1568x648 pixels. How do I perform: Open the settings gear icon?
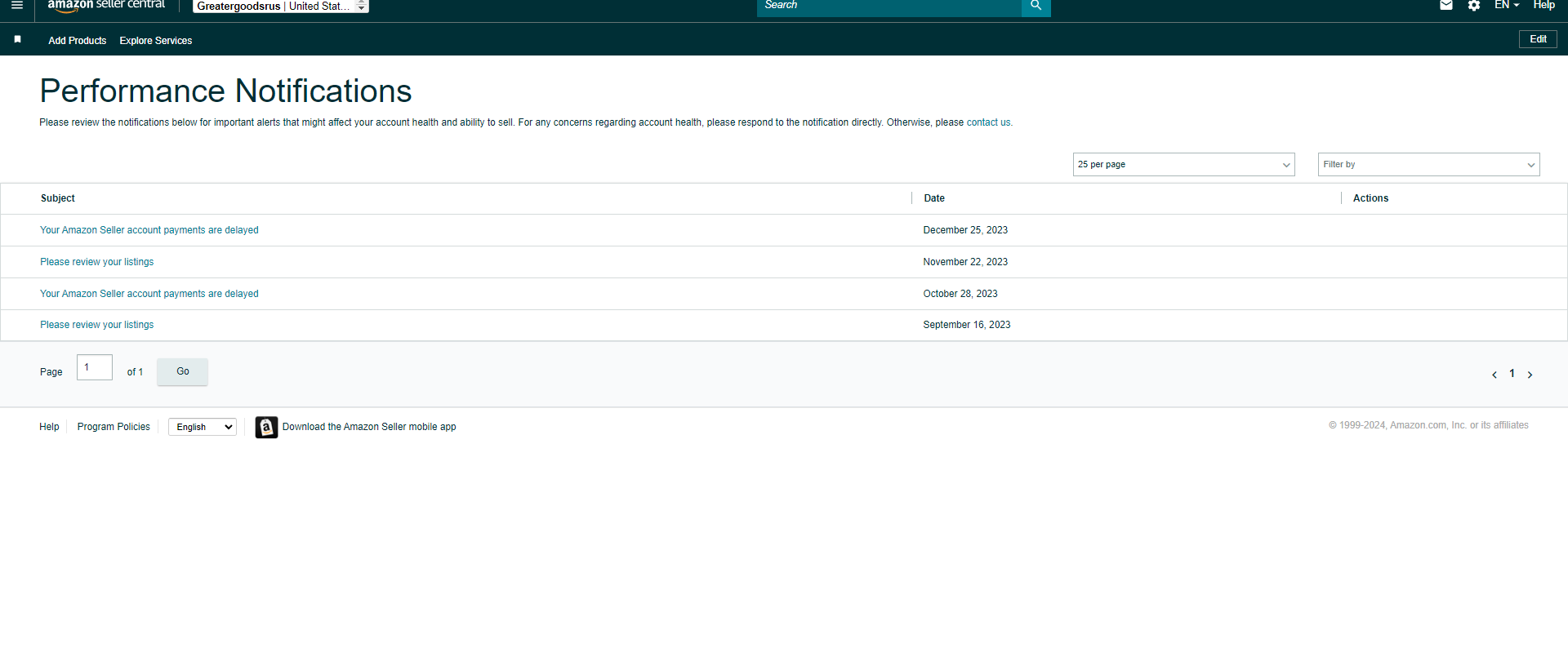coord(1474,6)
